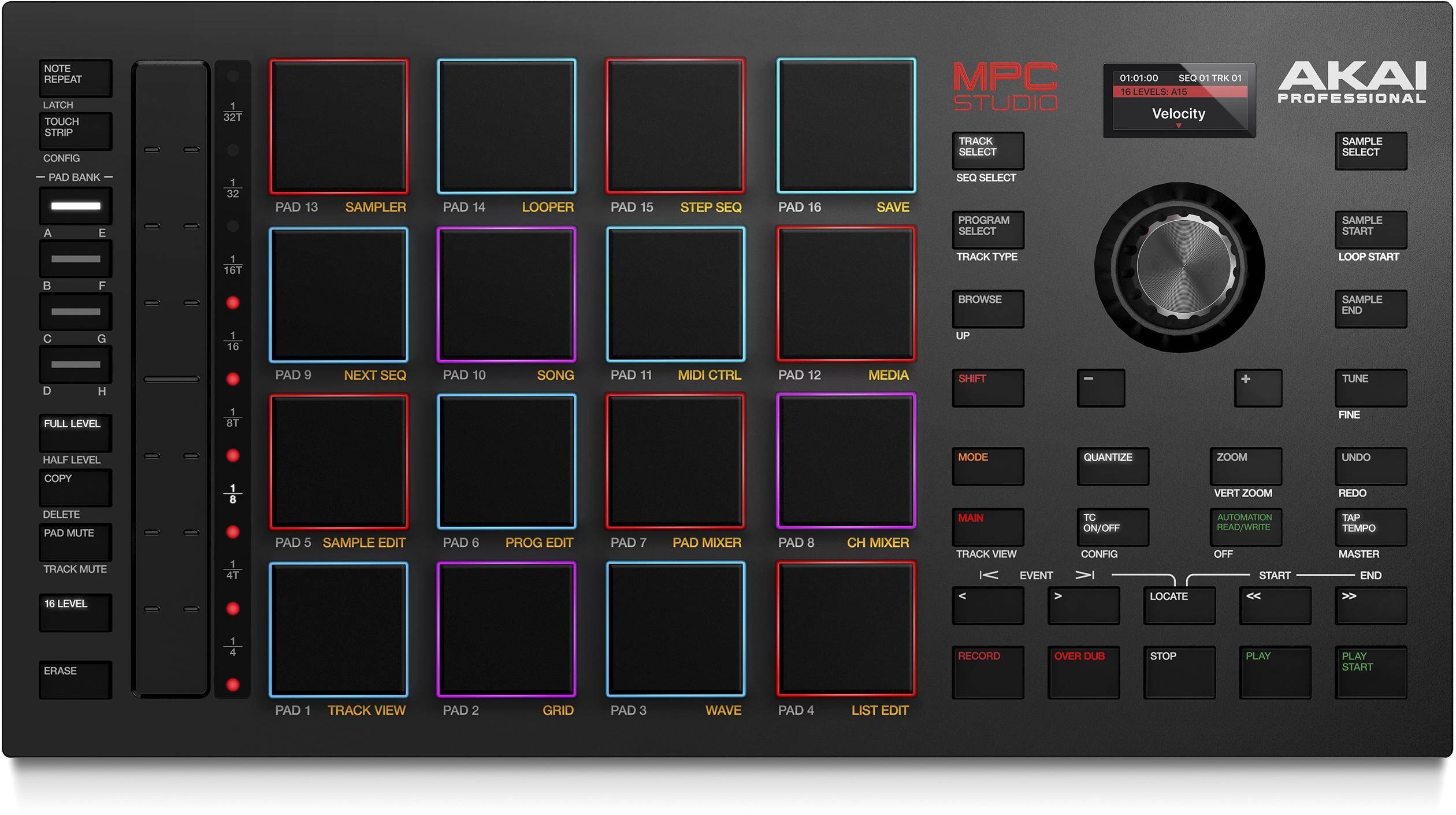Tap PAD 13 labeled SAMPLER
The width and height of the screenshot is (1456, 815).
(339, 127)
